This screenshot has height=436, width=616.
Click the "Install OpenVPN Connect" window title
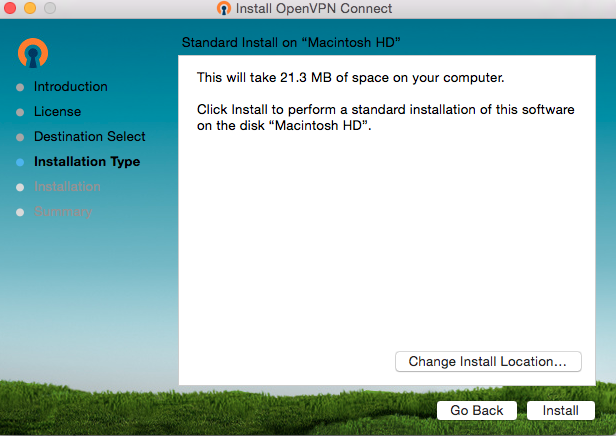click(x=314, y=8)
